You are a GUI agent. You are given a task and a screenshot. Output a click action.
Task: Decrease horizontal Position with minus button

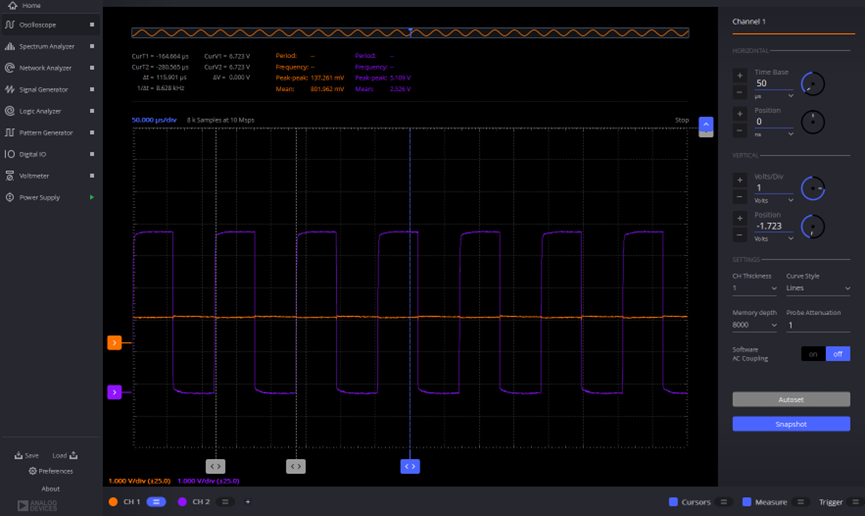[x=740, y=131]
